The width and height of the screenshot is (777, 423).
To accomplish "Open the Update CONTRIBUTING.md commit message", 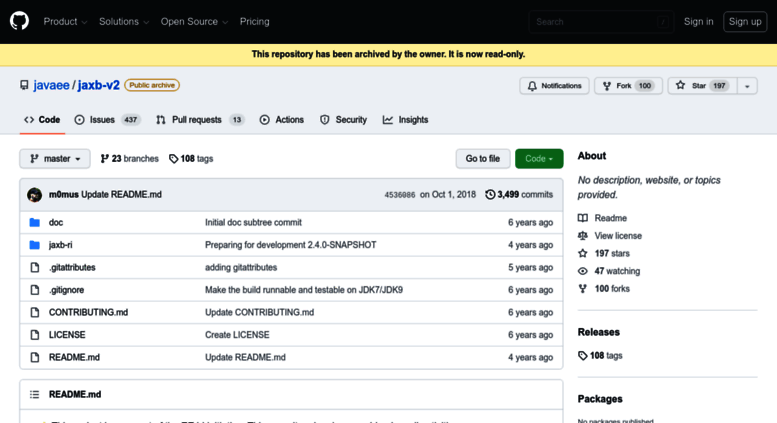I will 260,313.
